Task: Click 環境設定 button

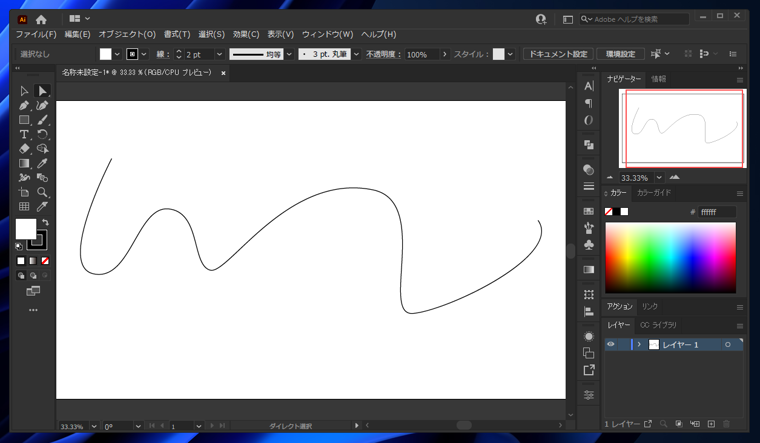Action: [x=620, y=54]
